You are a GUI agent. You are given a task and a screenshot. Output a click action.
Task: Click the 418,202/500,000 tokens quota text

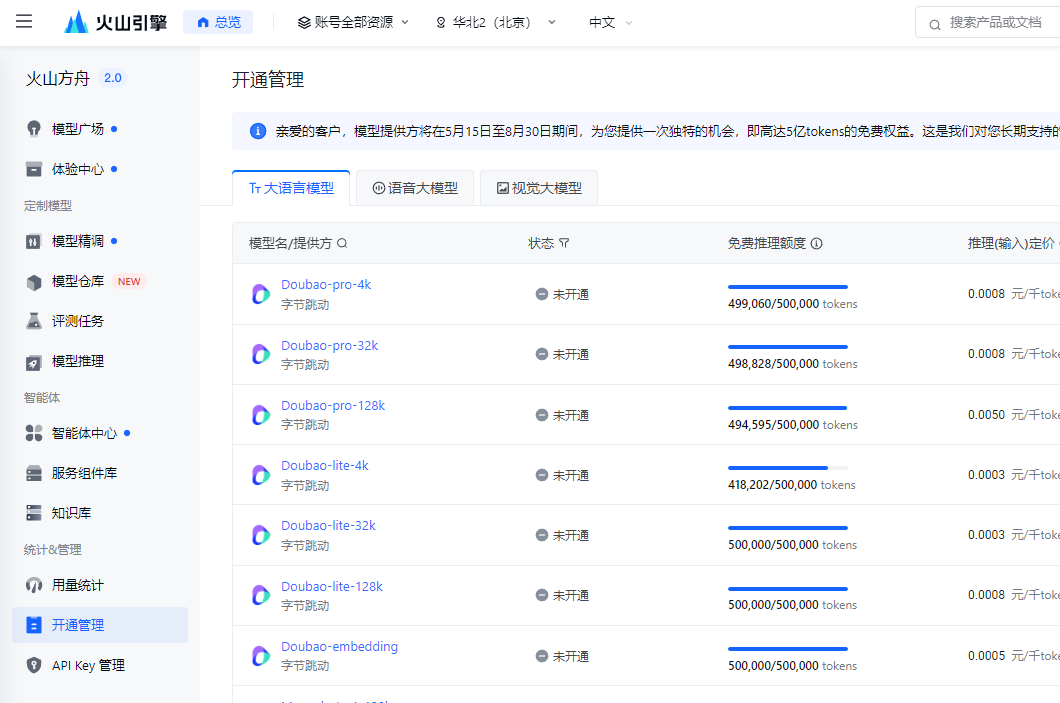pos(792,485)
